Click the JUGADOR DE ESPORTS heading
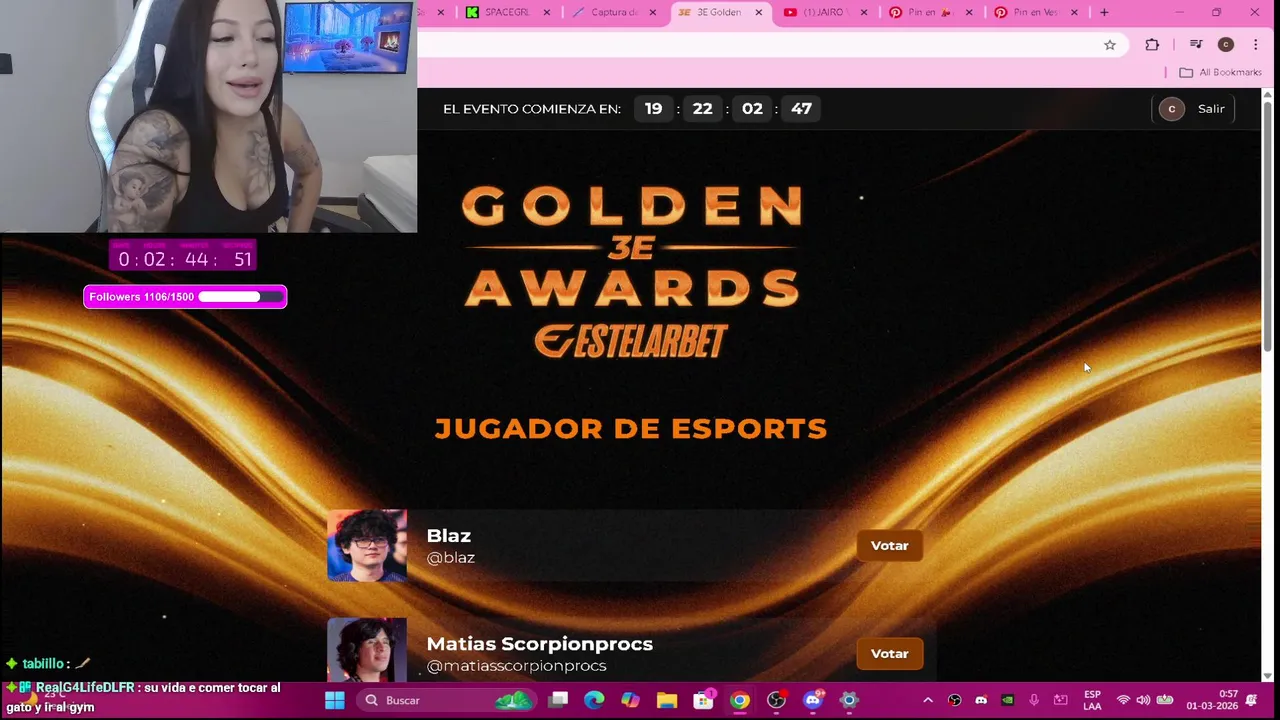Image resolution: width=1280 pixels, height=720 pixels. [x=631, y=428]
